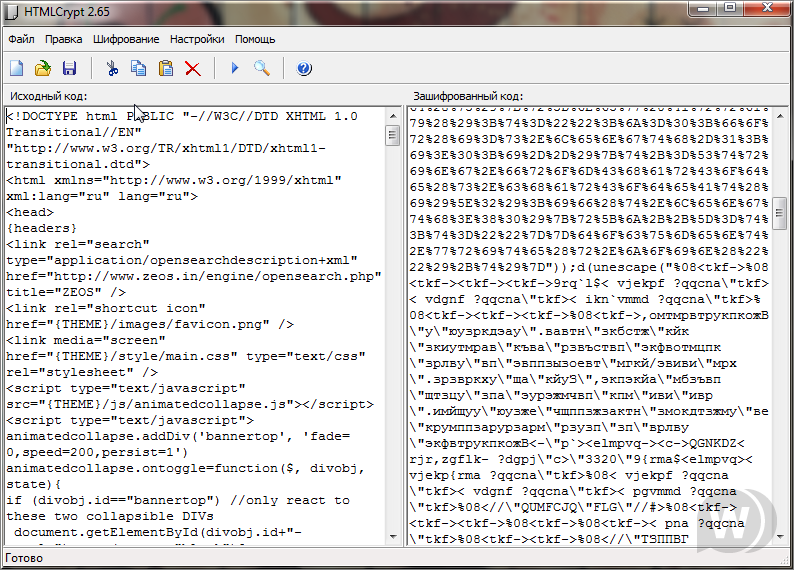Delete with the red X toolbar icon
This screenshot has width=794, height=570.
point(193,68)
